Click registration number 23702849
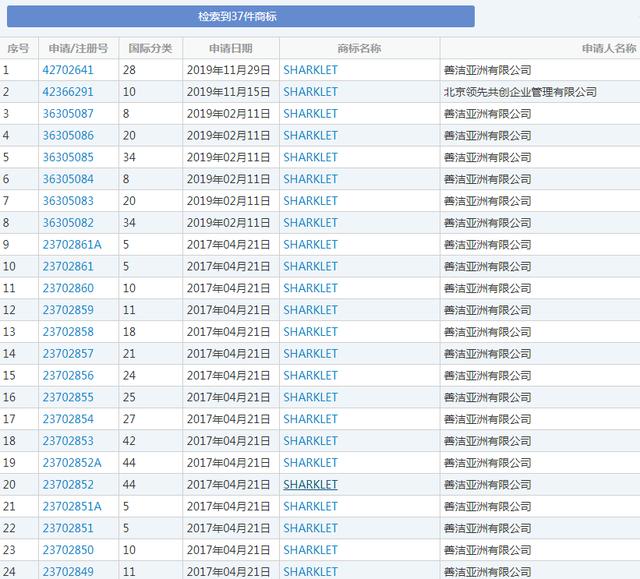640x579 pixels. (x=68, y=572)
